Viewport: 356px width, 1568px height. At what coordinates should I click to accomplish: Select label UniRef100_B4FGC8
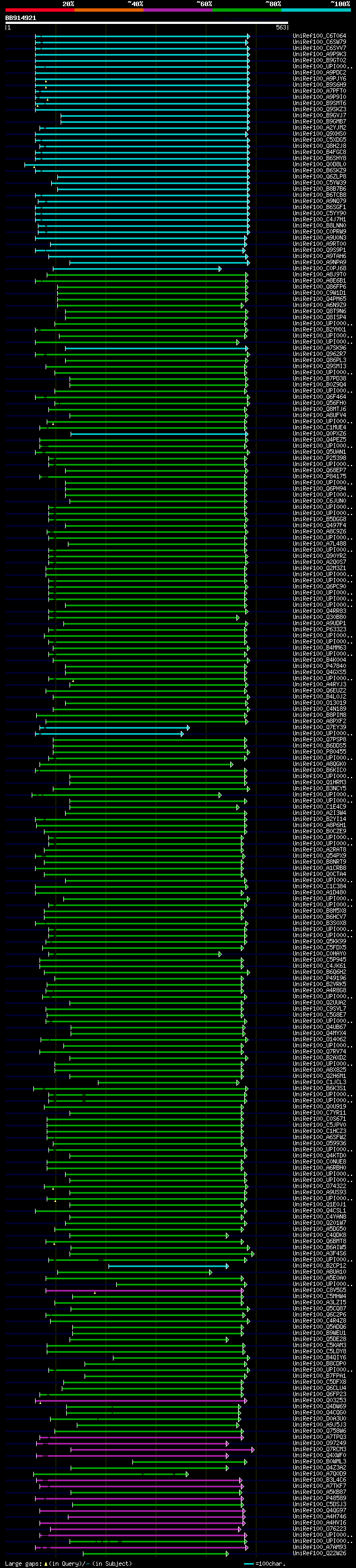click(x=319, y=152)
